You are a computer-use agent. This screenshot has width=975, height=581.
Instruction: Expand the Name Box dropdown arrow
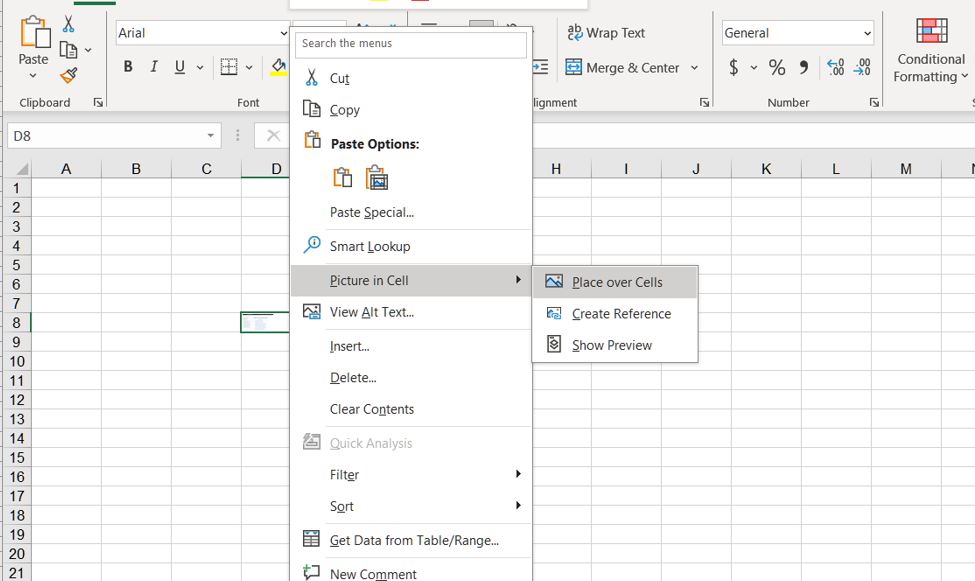[210, 136]
